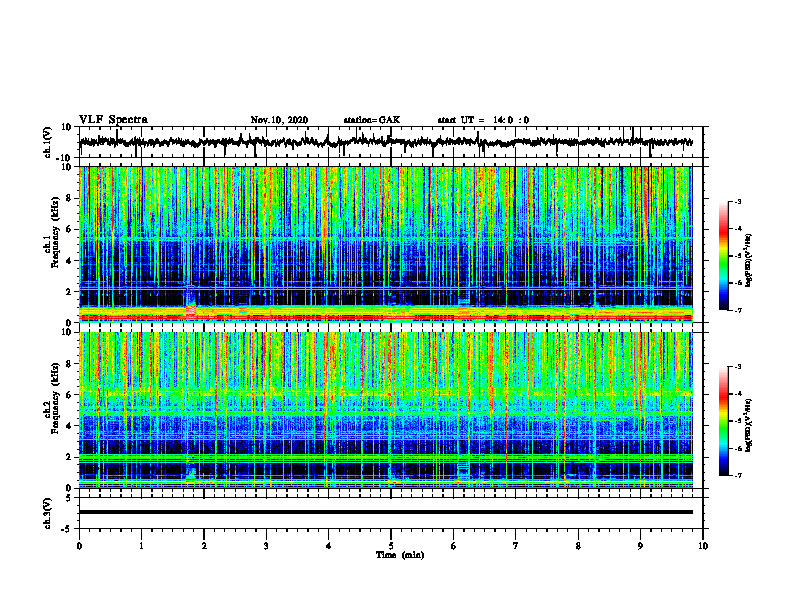Image resolution: width=792 pixels, height=612 pixels.
Task: Click the ch.2 spectrogram "8" kHz tick label
Action: 69,364
